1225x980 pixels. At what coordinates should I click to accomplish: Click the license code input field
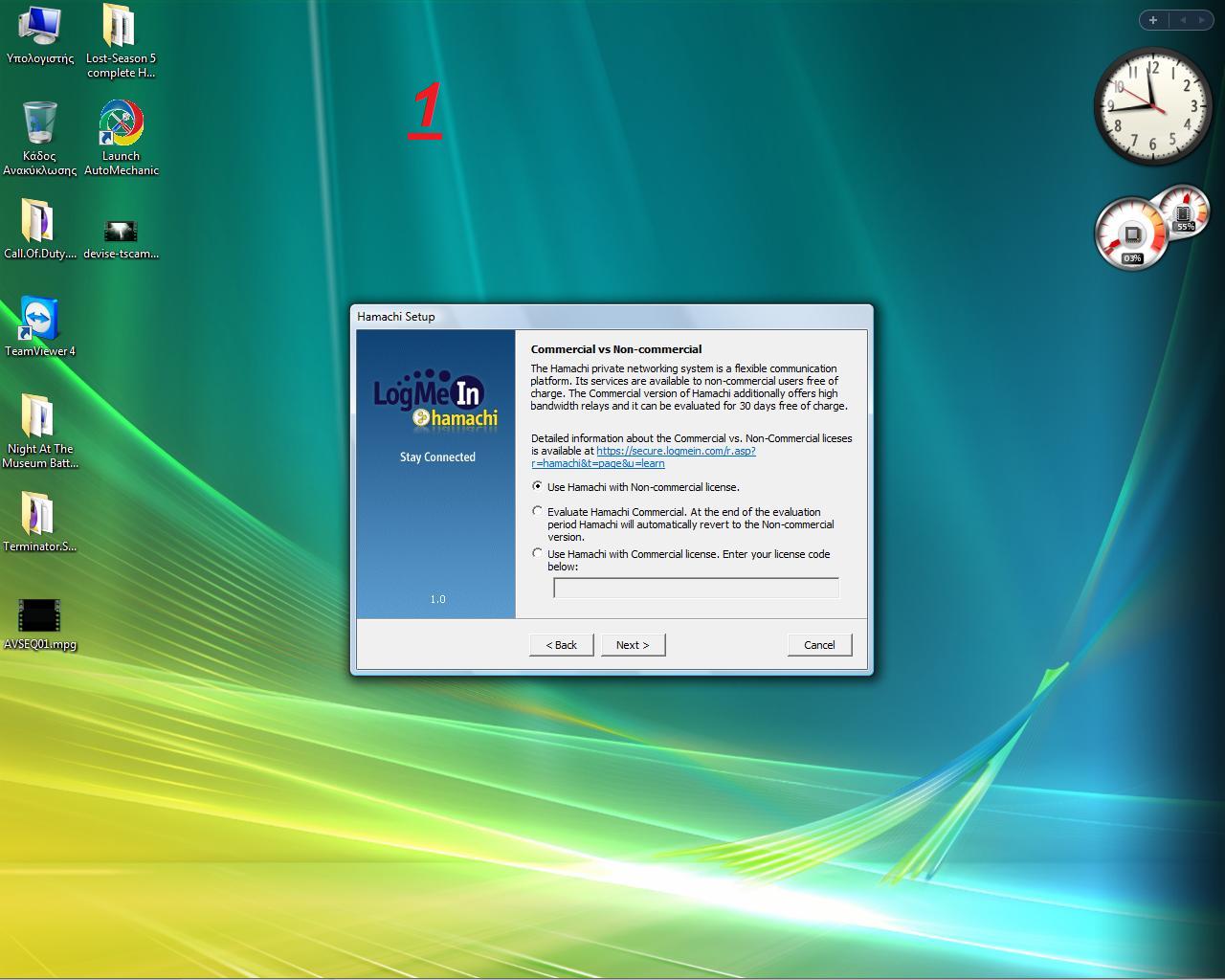696,588
